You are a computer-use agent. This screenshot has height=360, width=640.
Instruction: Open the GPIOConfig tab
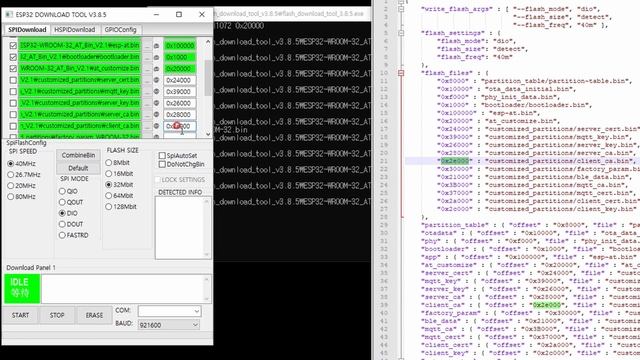point(120,30)
